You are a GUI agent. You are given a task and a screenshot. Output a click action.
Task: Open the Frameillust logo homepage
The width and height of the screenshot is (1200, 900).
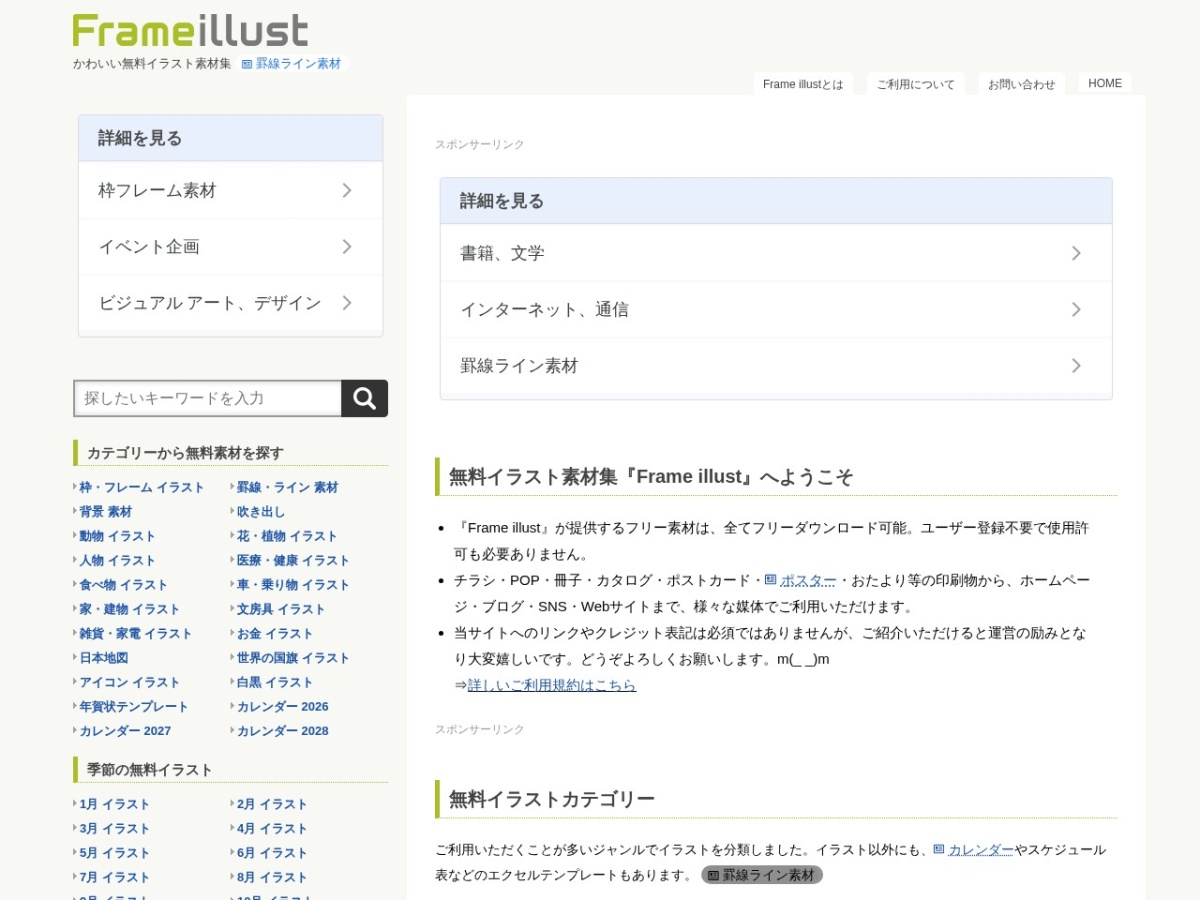tap(190, 30)
